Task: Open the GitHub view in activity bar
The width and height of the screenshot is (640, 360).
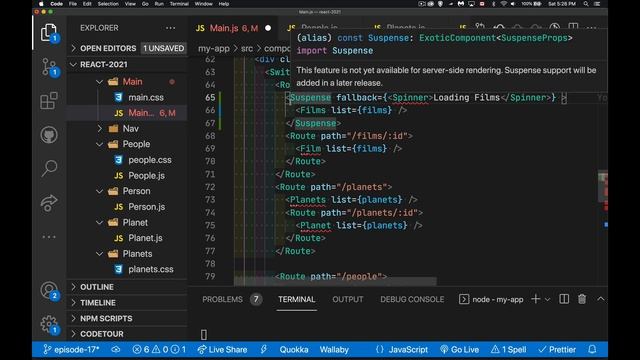Action: (49, 135)
